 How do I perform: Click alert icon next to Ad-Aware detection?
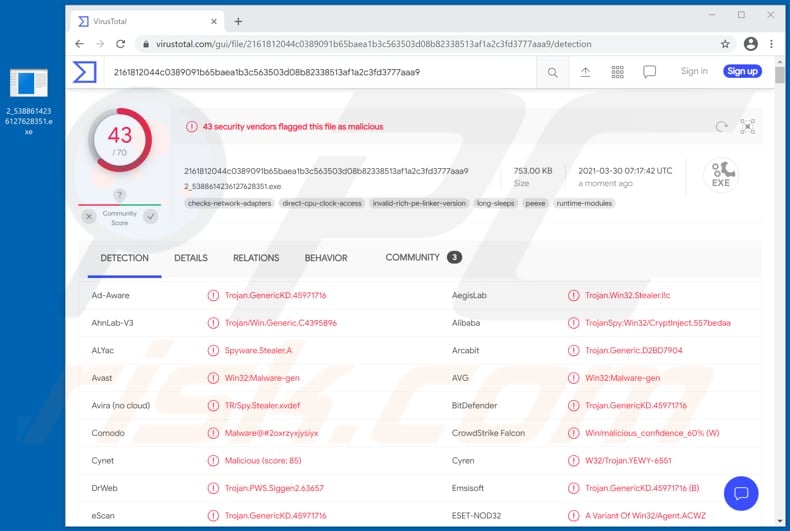(213, 295)
